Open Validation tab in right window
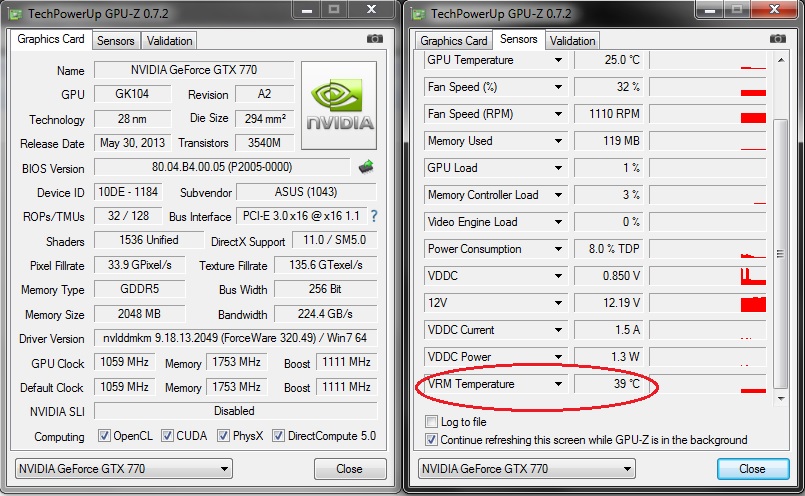 [572, 41]
